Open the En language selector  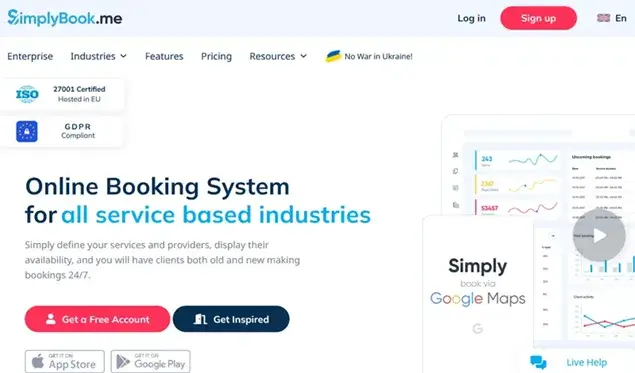620,18
